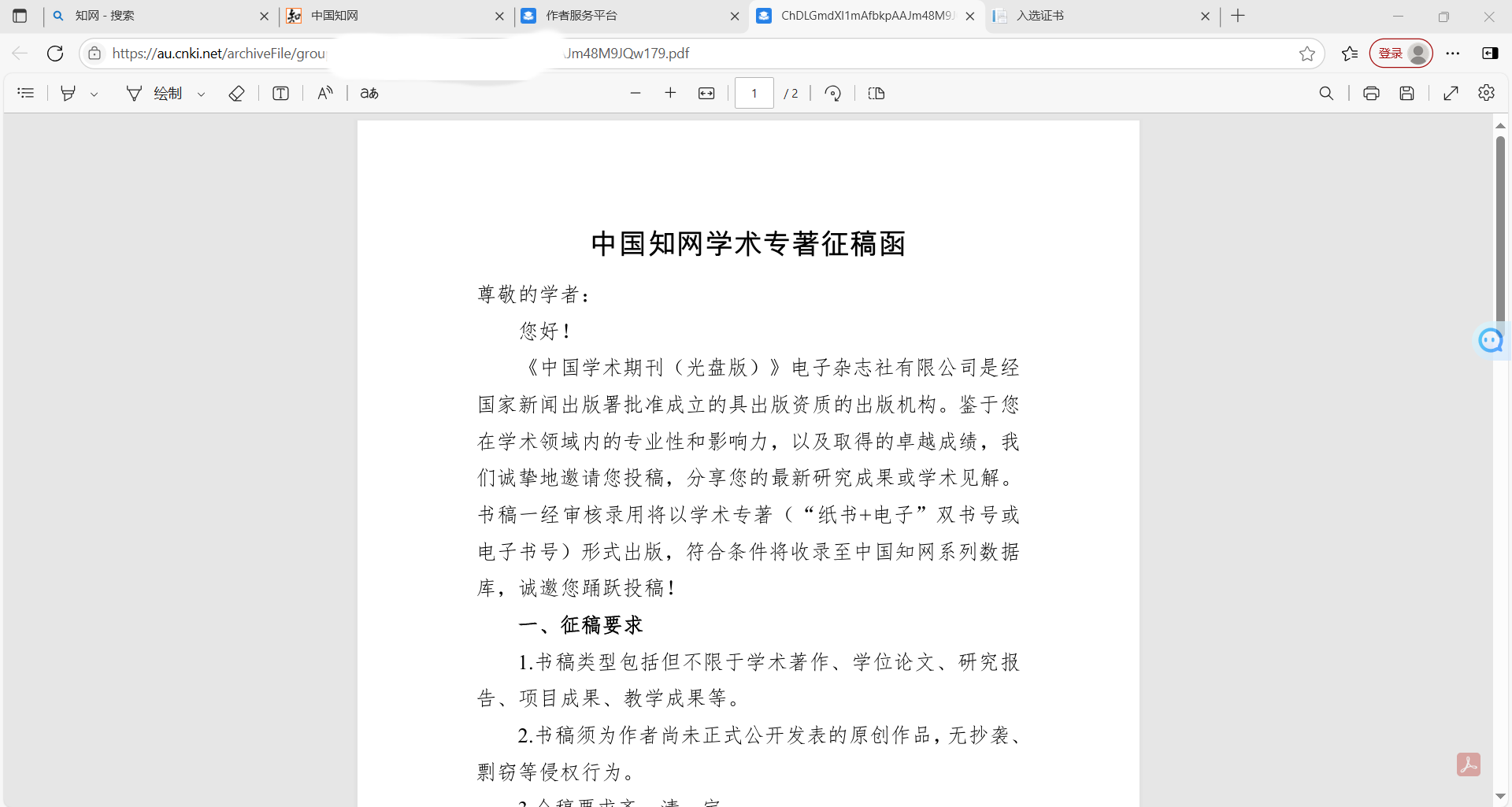
Task: Add this page to favorites star
Action: pyautogui.click(x=1307, y=53)
